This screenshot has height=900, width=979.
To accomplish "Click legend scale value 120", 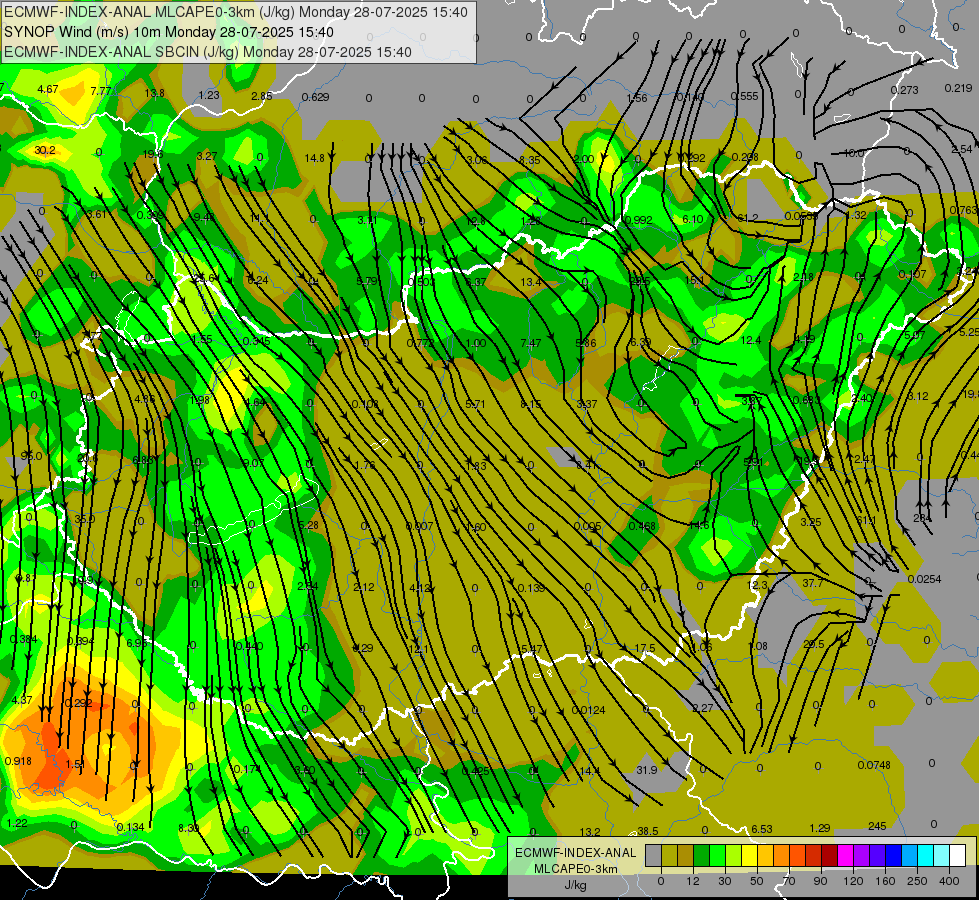I will point(853,881).
